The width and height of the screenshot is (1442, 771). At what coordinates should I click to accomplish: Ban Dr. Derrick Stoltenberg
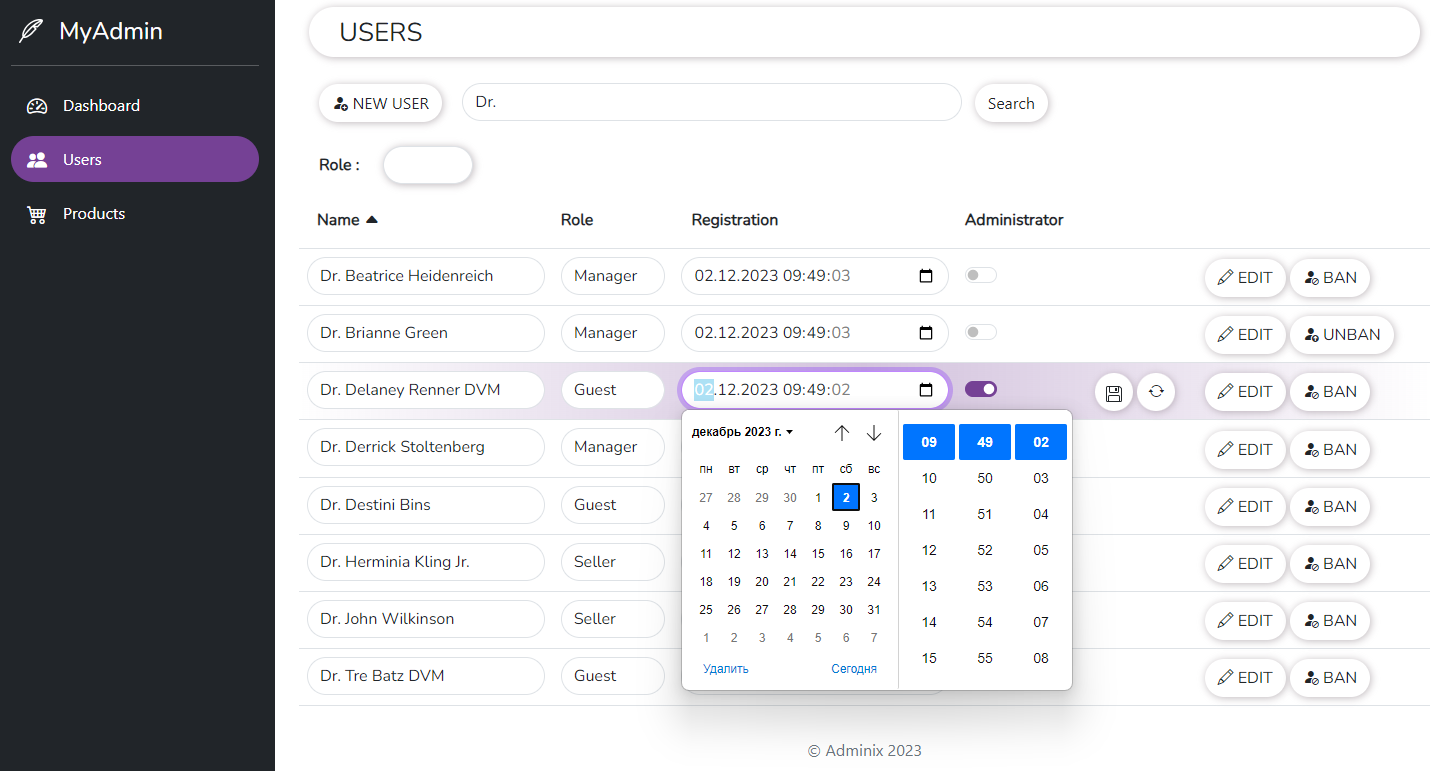click(1330, 450)
